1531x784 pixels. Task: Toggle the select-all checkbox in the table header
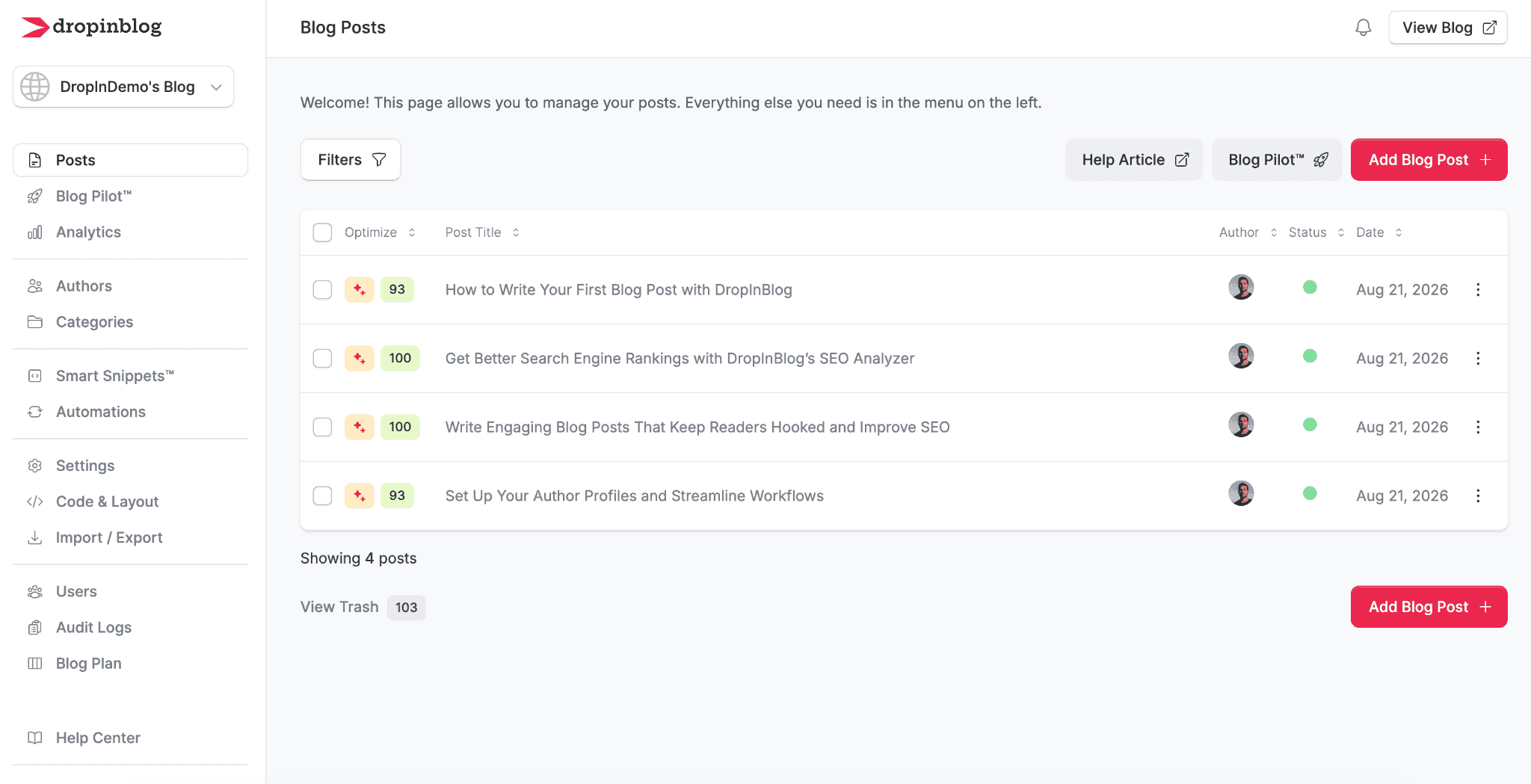point(322,232)
